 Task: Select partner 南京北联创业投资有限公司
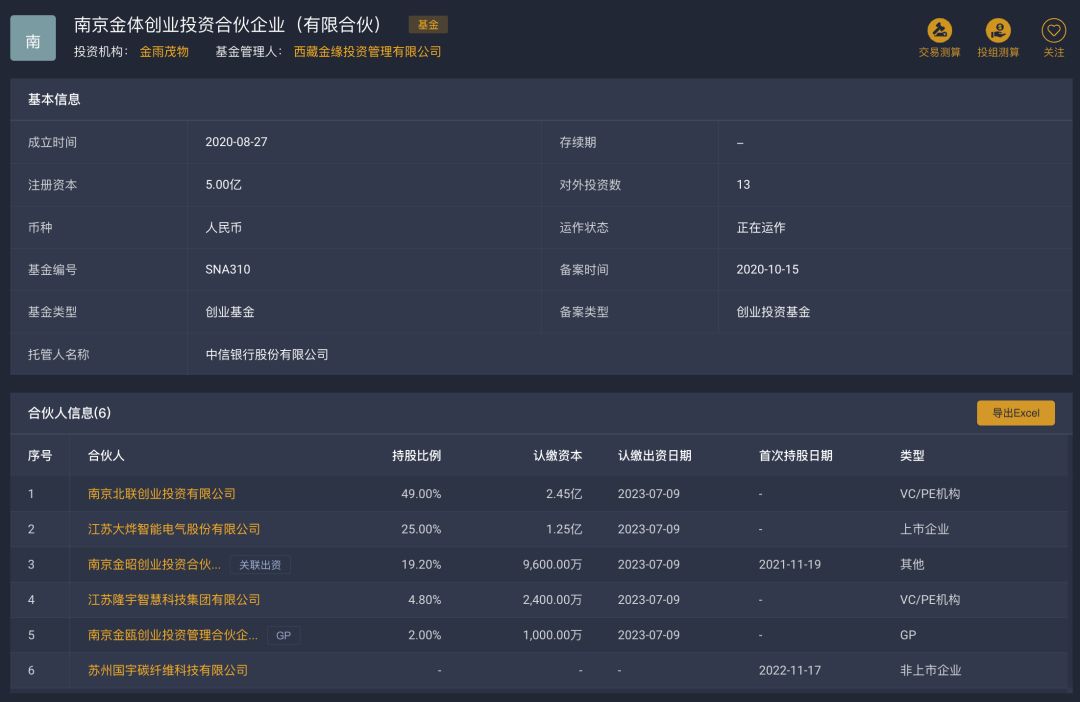pos(163,494)
